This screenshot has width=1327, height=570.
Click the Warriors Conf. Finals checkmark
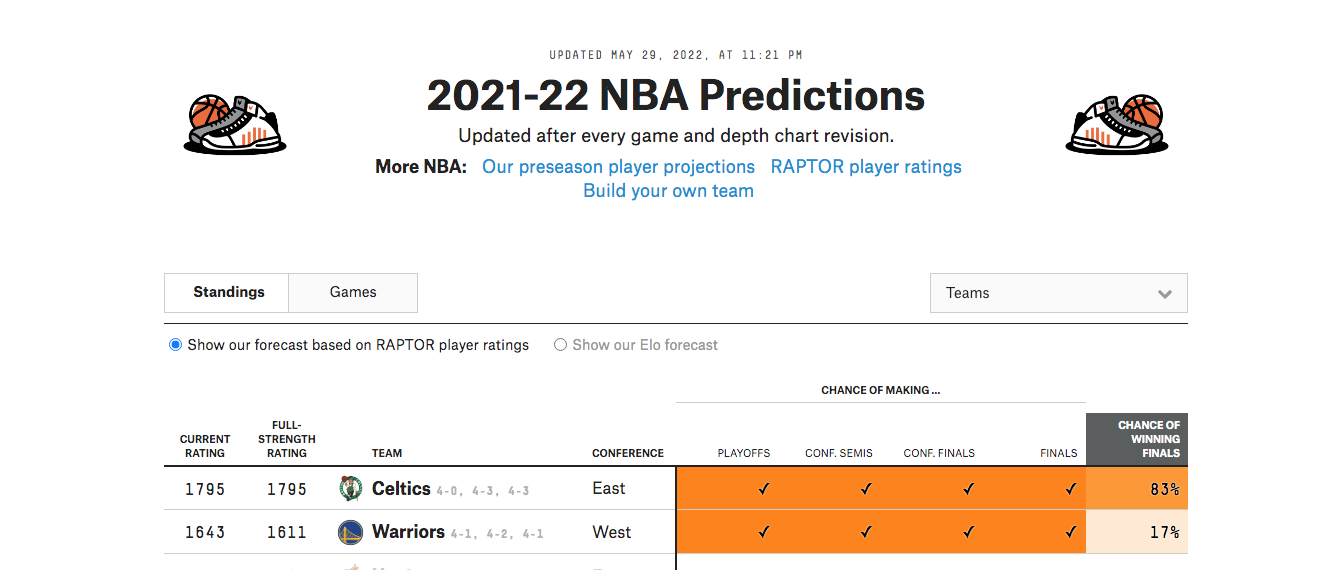pos(968,532)
